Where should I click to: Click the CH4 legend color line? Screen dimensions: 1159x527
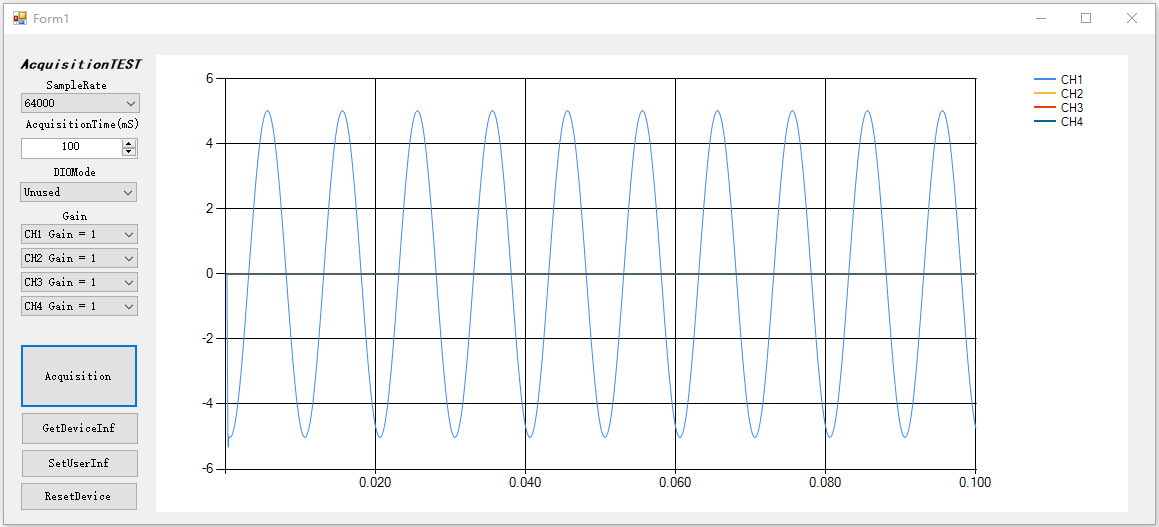coord(1045,122)
